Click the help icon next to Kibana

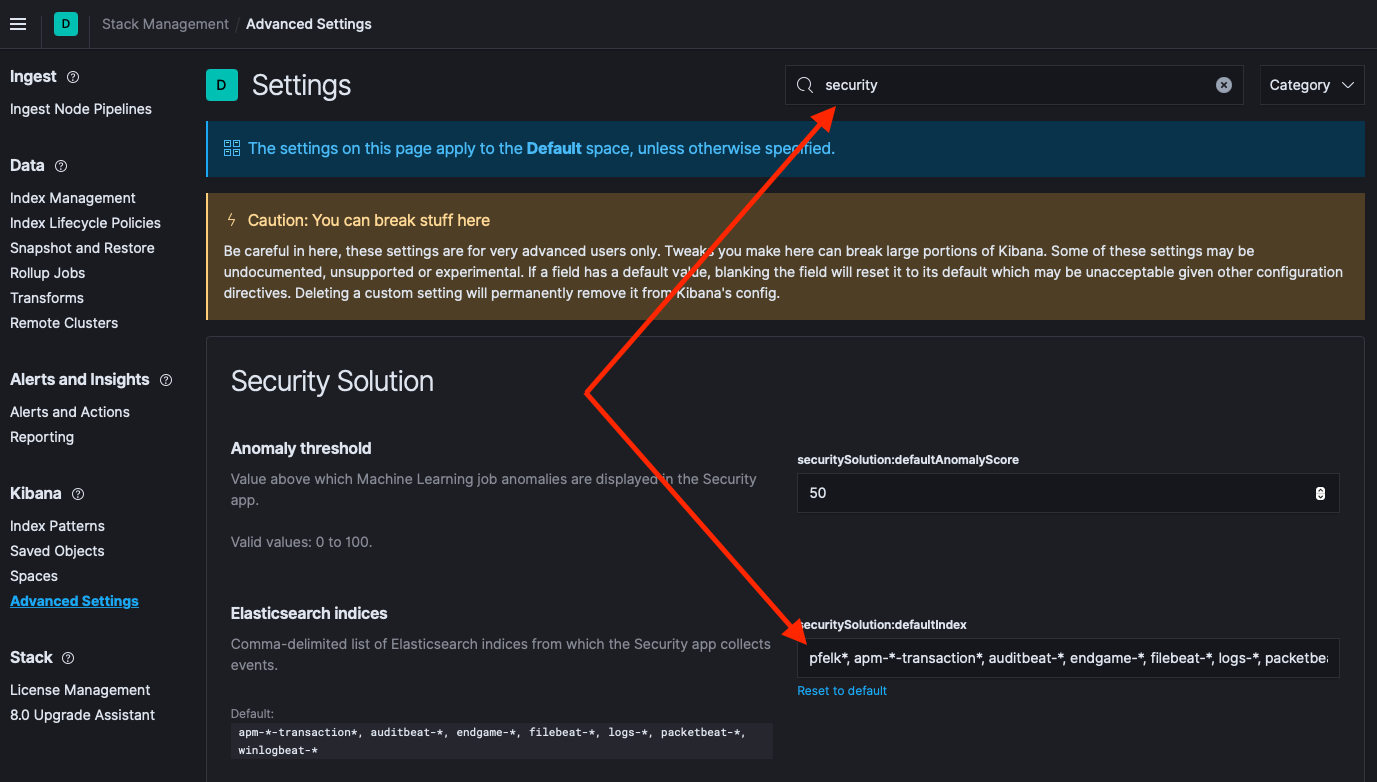[78, 494]
